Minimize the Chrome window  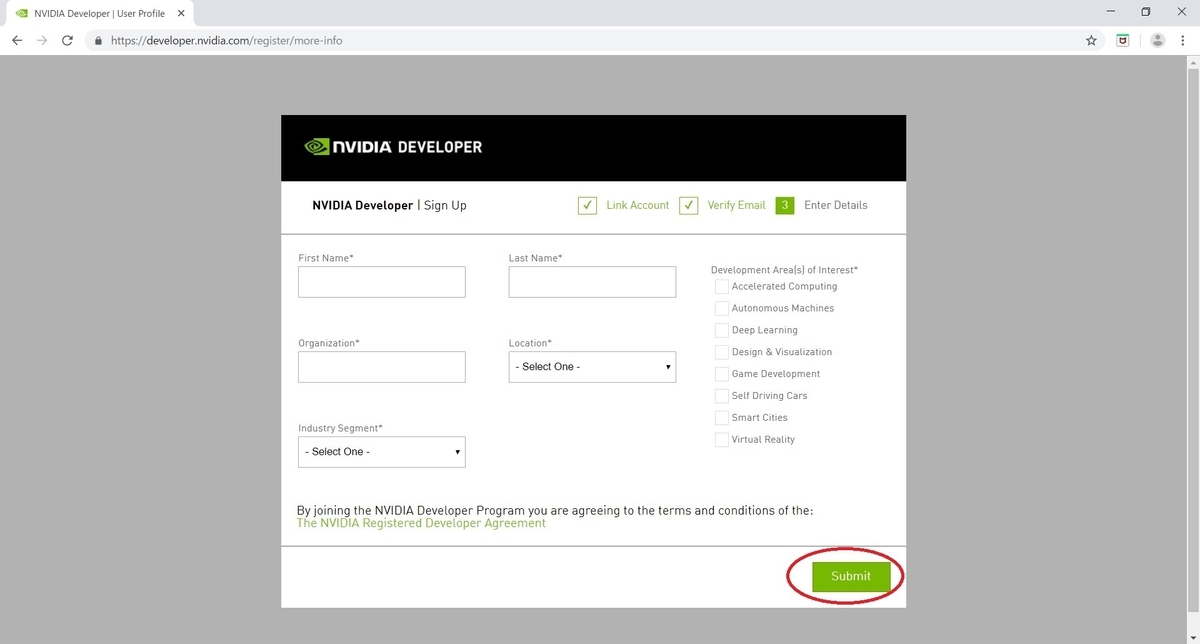[x=1113, y=12]
